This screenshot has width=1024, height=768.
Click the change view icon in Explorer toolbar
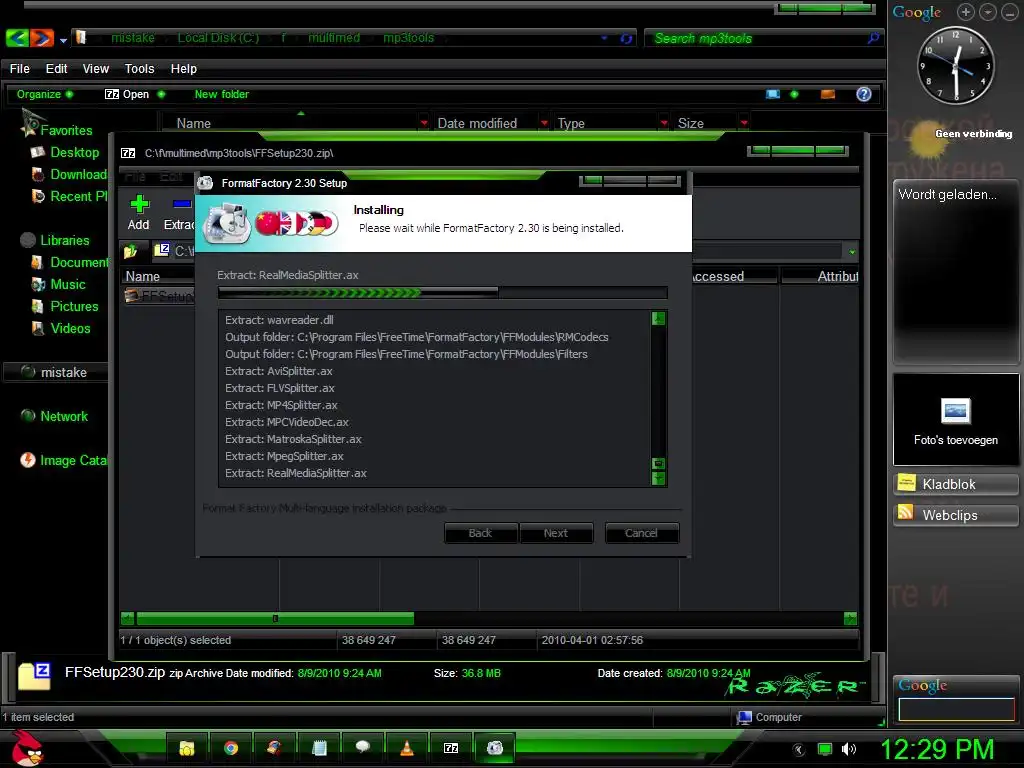[773, 94]
